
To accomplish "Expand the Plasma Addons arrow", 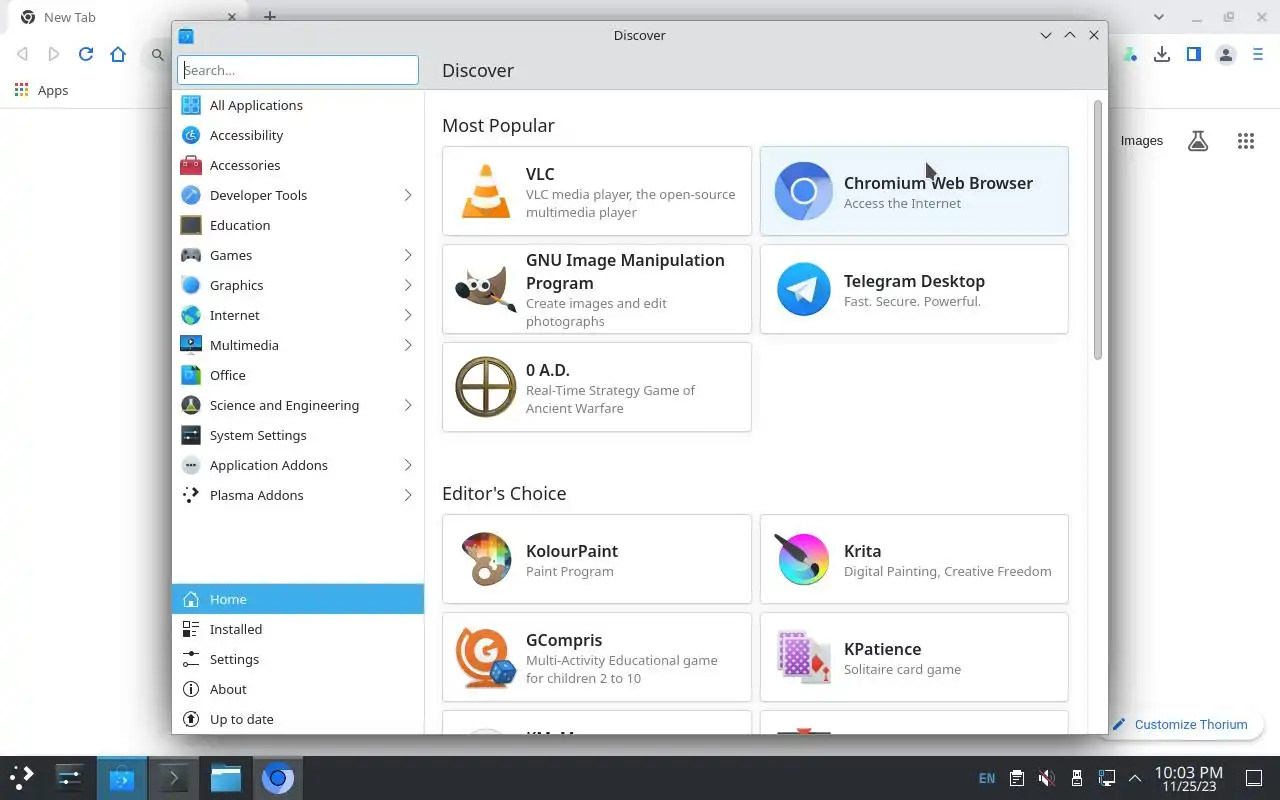I will pyautogui.click(x=408, y=495).
